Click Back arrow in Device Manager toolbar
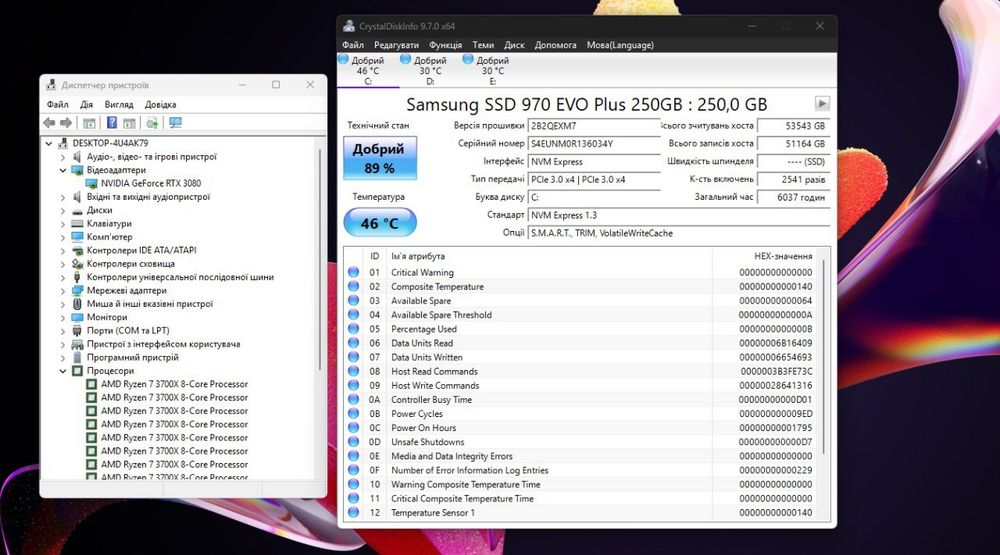 (x=49, y=122)
